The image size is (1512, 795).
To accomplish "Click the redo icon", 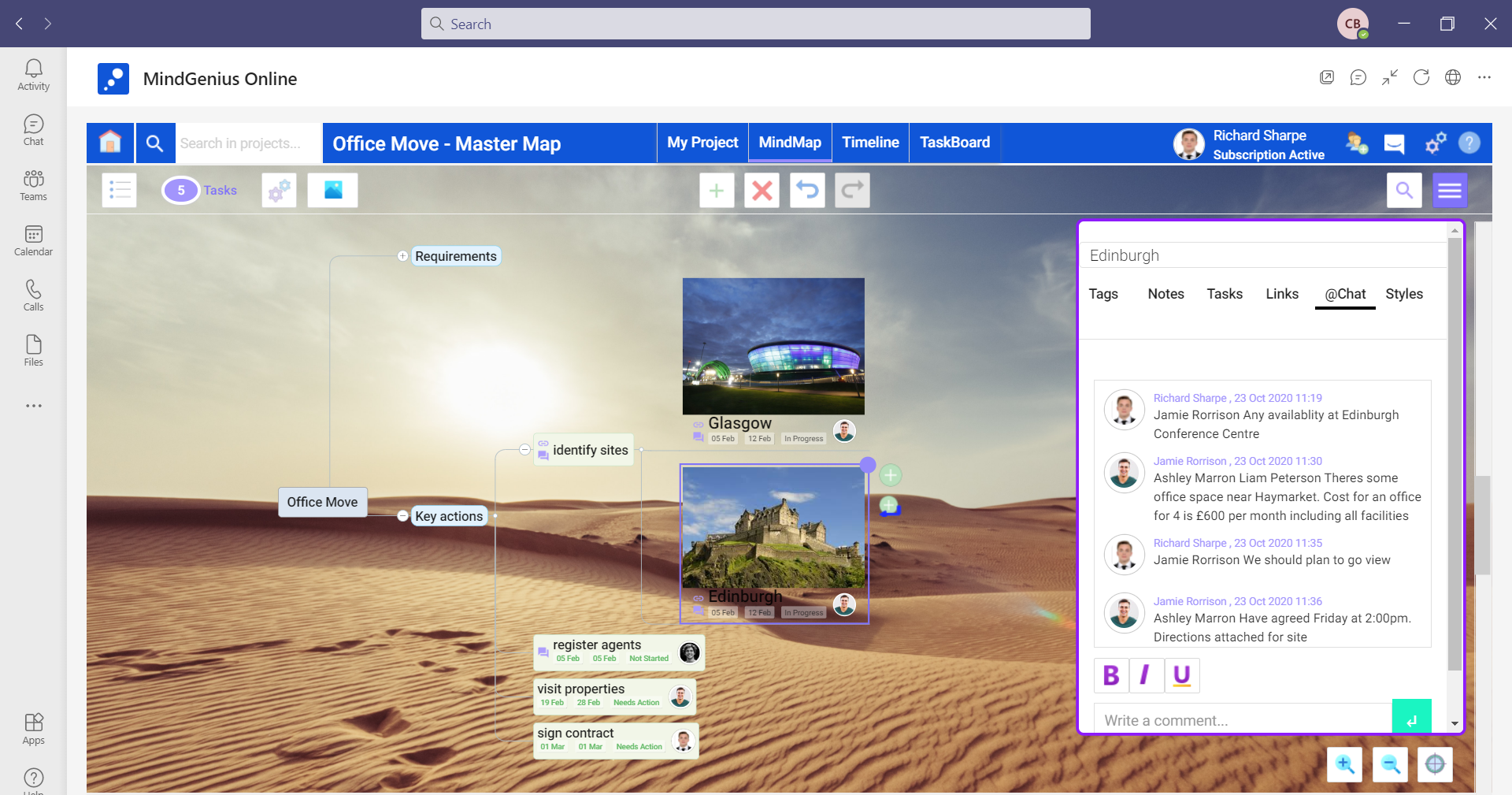I will click(852, 190).
